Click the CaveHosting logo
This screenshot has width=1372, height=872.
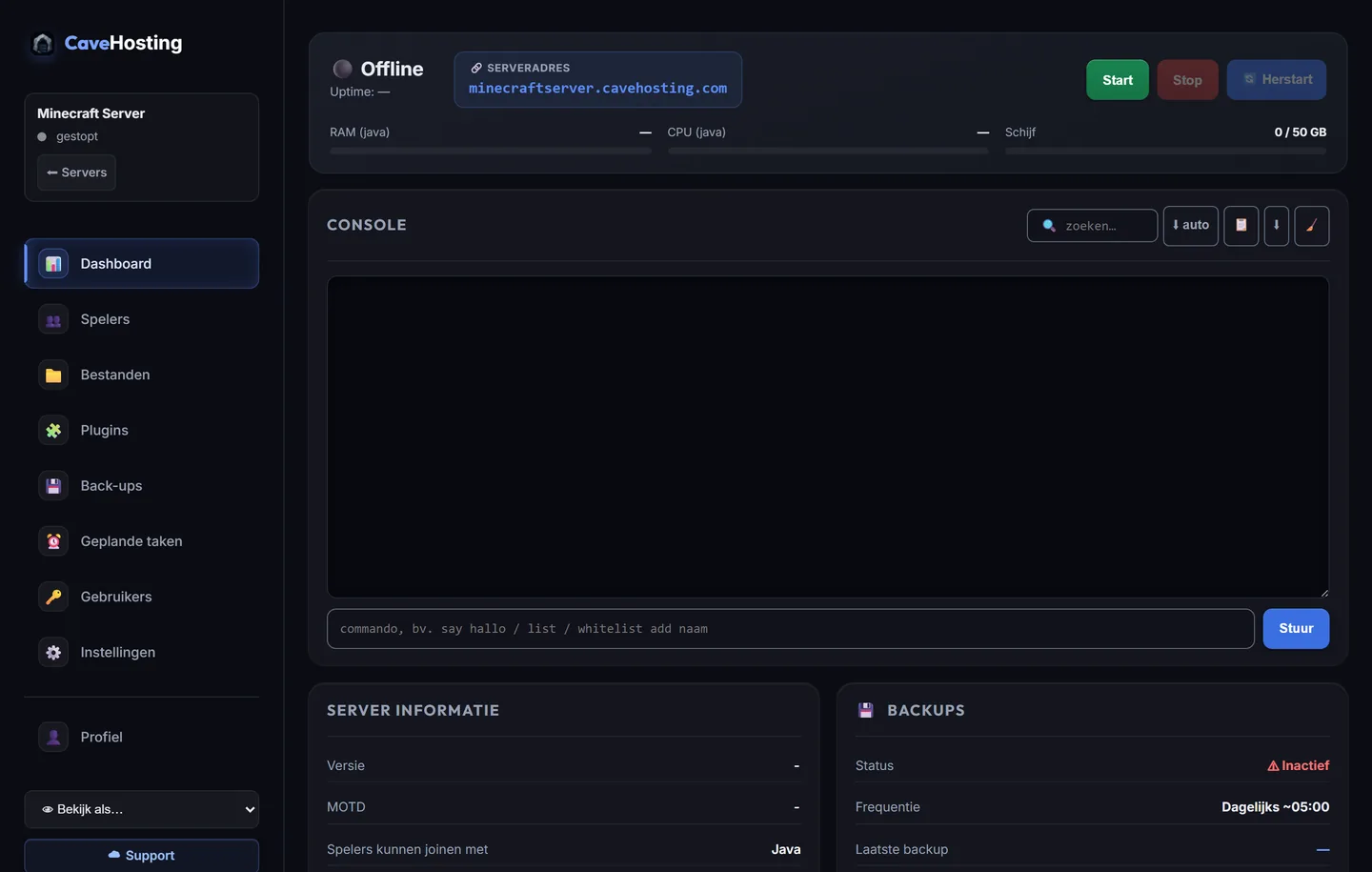(106, 43)
